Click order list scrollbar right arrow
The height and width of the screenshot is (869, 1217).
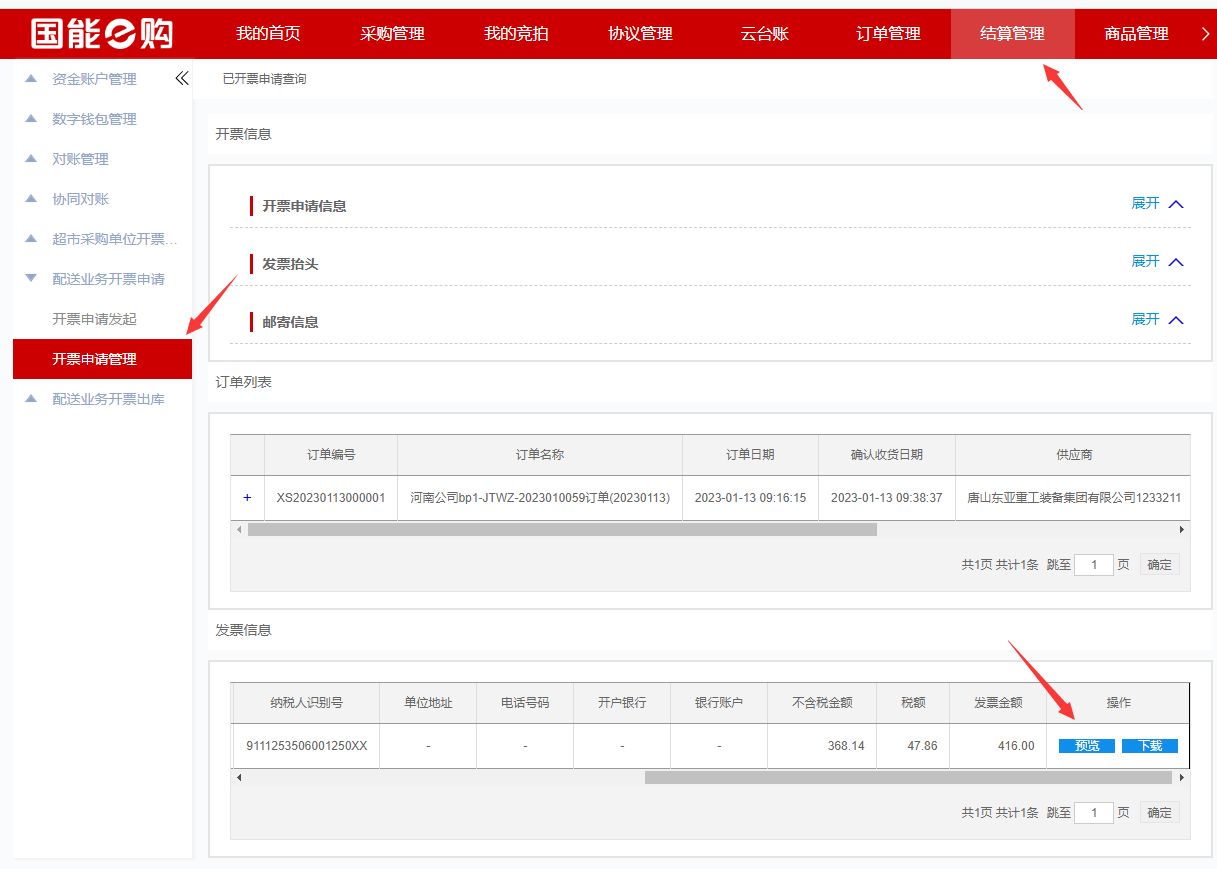pyautogui.click(x=1181, y=529)
